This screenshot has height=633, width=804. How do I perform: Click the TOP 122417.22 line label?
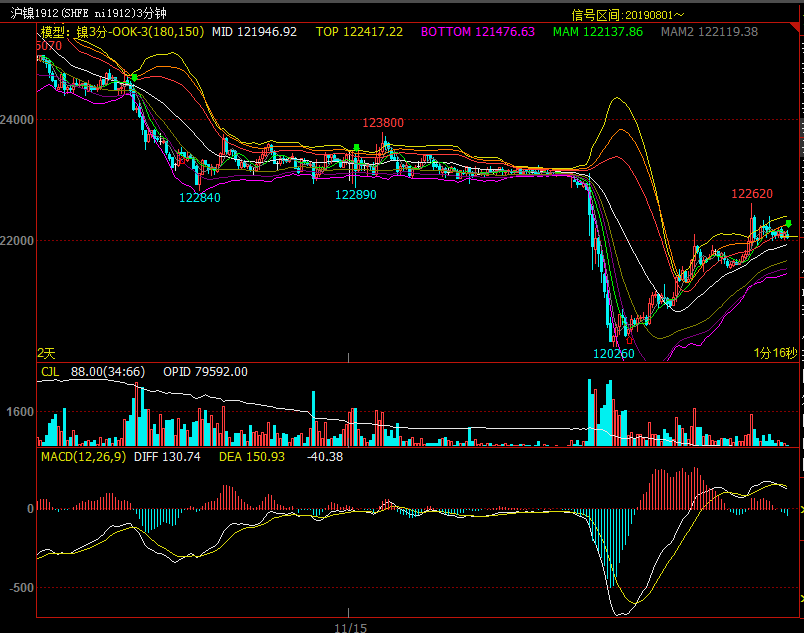[359, 32]
